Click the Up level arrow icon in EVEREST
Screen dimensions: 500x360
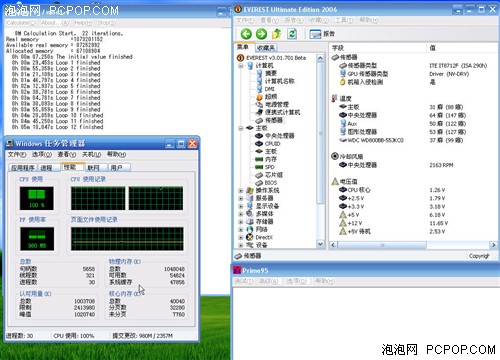coord(277,34)
